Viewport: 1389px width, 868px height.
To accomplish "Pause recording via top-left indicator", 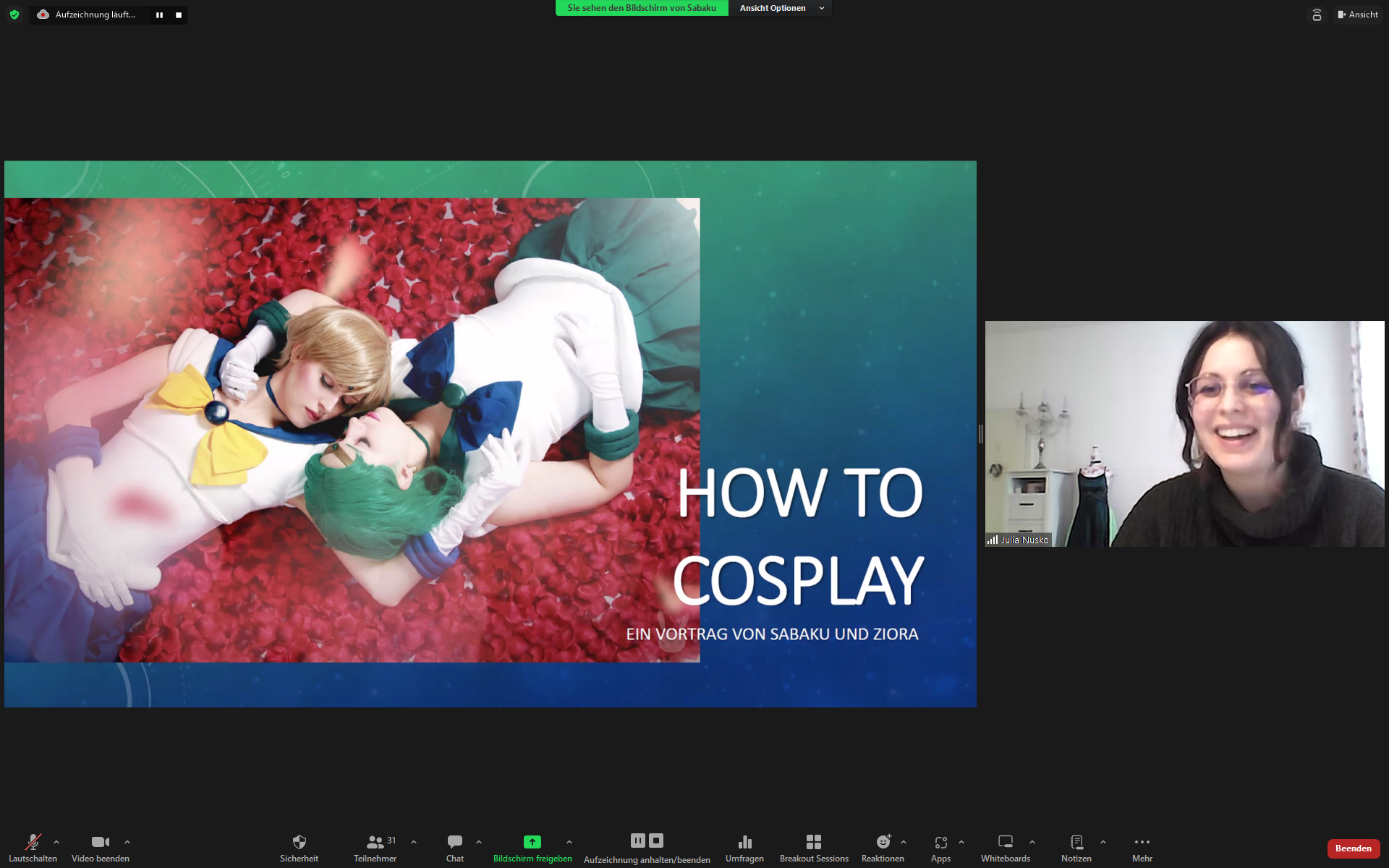I will [159, 14].
